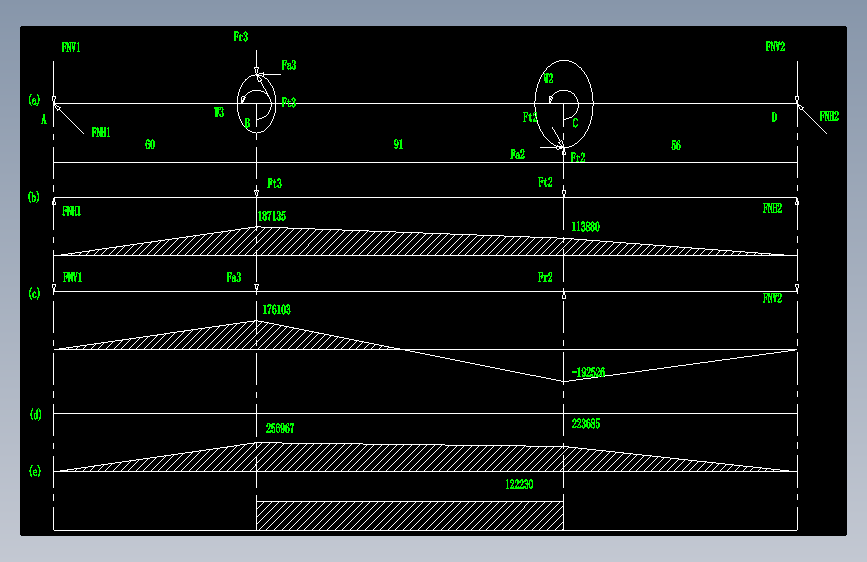Viewport: 867px width, 562px height.
Task: Select dimension value 56
Action: (x=676, y=145)
